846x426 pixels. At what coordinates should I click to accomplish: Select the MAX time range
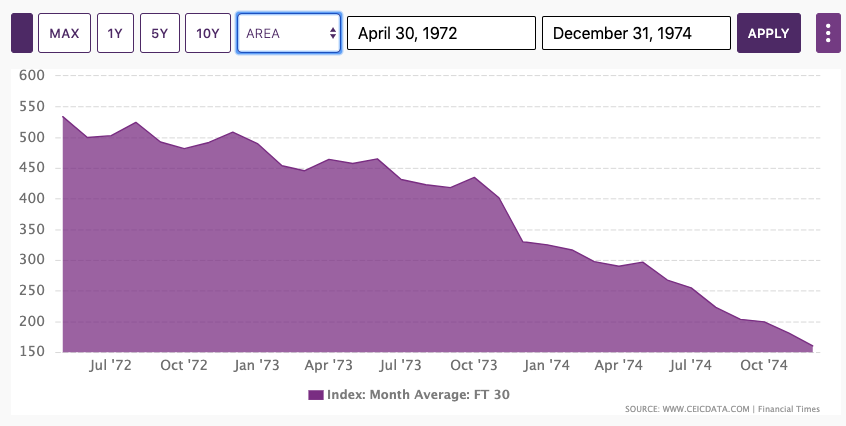click(65, 33)
